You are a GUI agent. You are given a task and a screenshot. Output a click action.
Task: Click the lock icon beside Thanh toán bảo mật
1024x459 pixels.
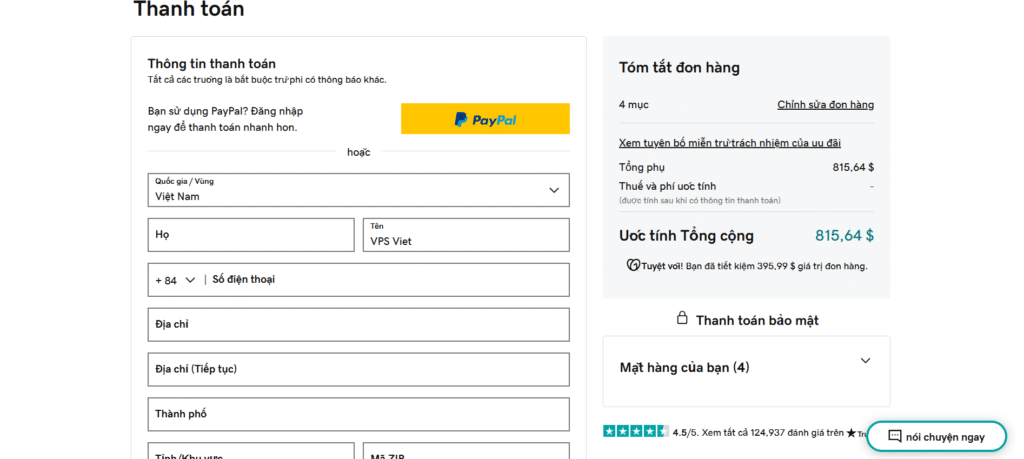point(682,319)
